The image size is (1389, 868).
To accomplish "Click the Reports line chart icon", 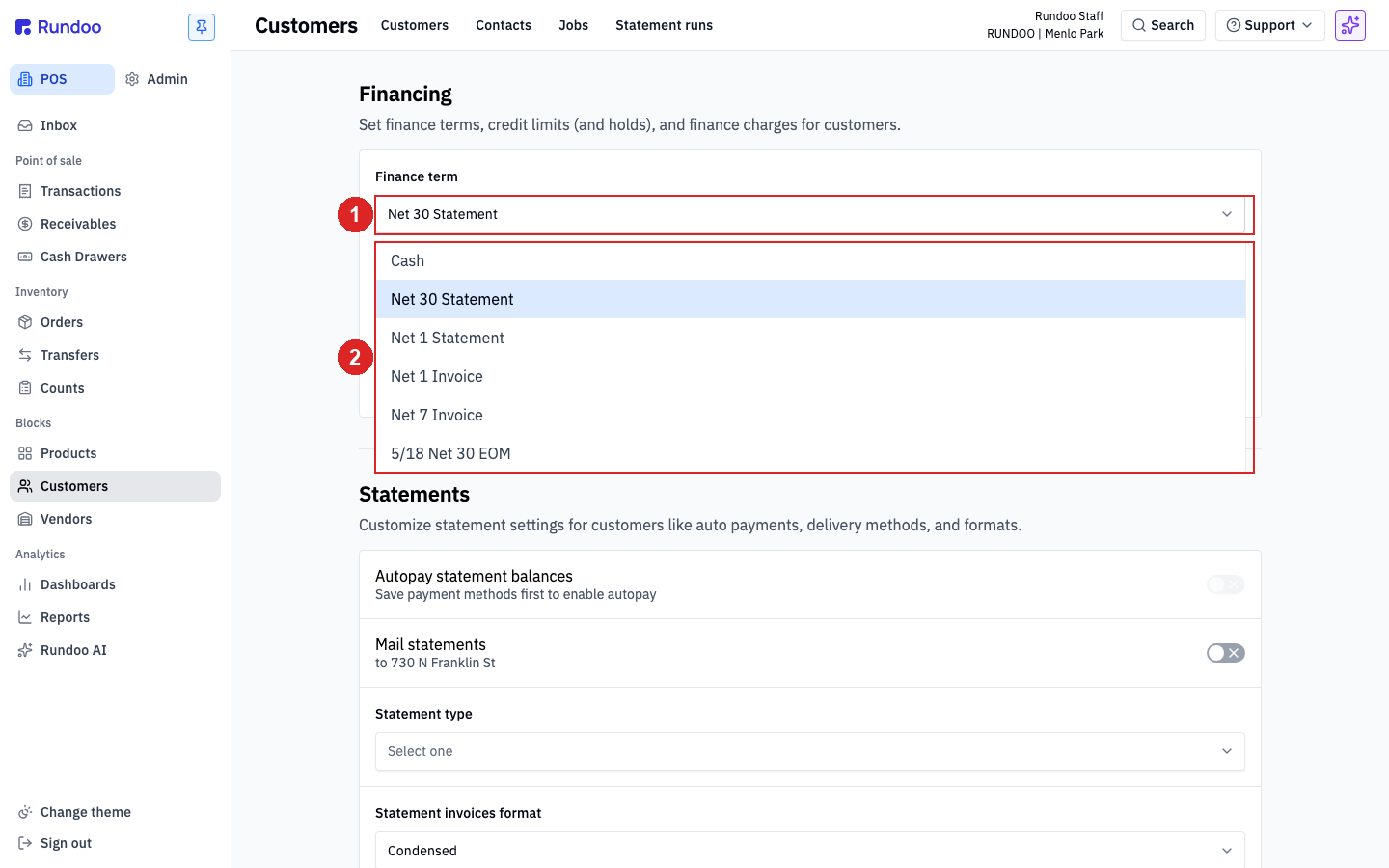I will coord(25,617).
